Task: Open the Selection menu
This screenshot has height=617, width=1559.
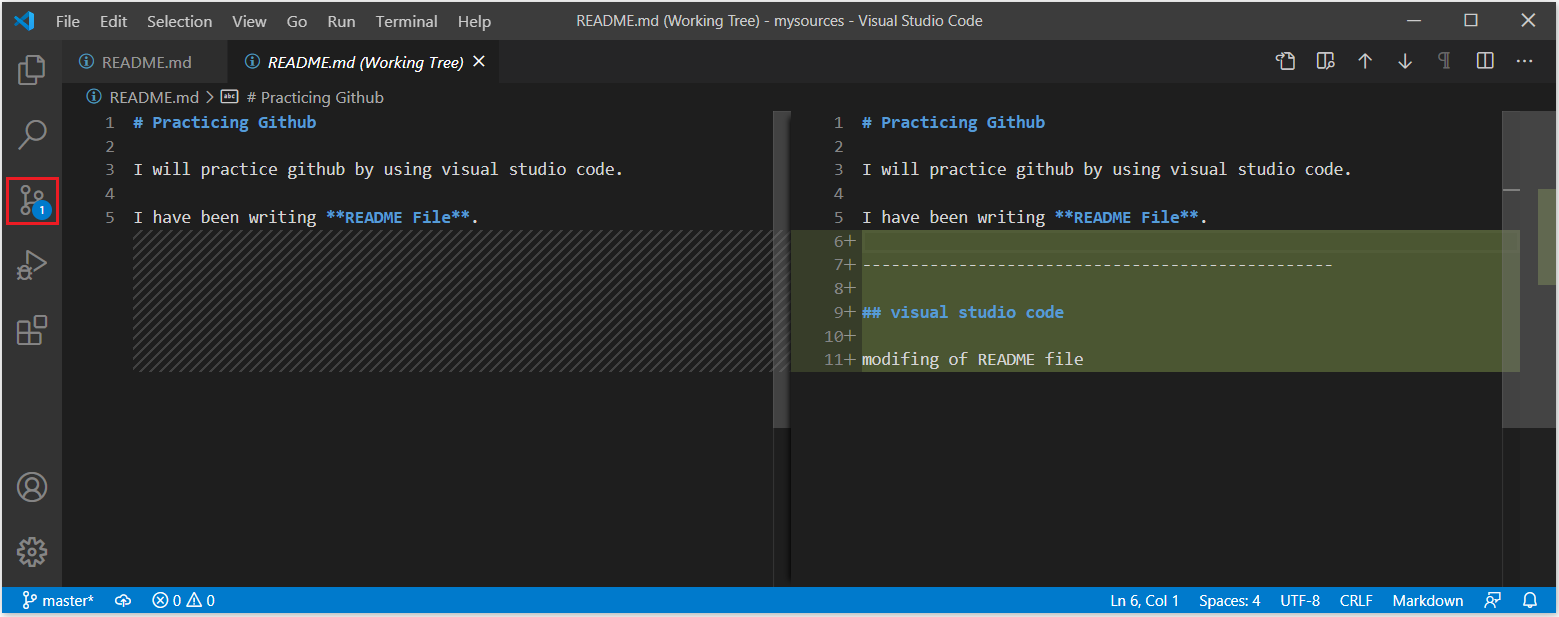Action: coord(179,21)
